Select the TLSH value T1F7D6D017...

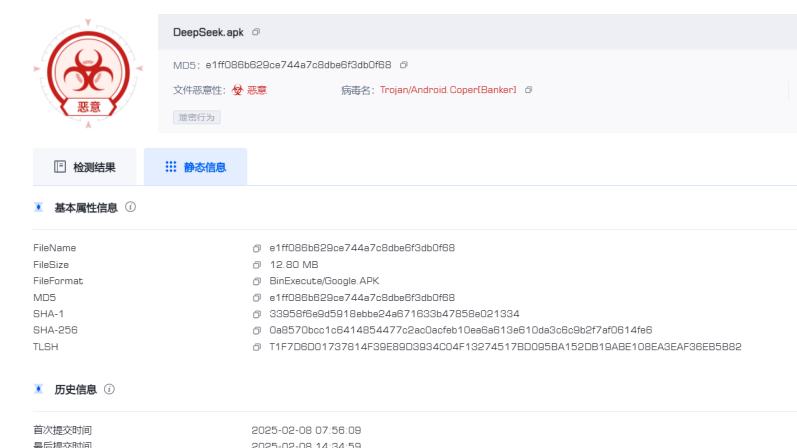coord(505,347)
